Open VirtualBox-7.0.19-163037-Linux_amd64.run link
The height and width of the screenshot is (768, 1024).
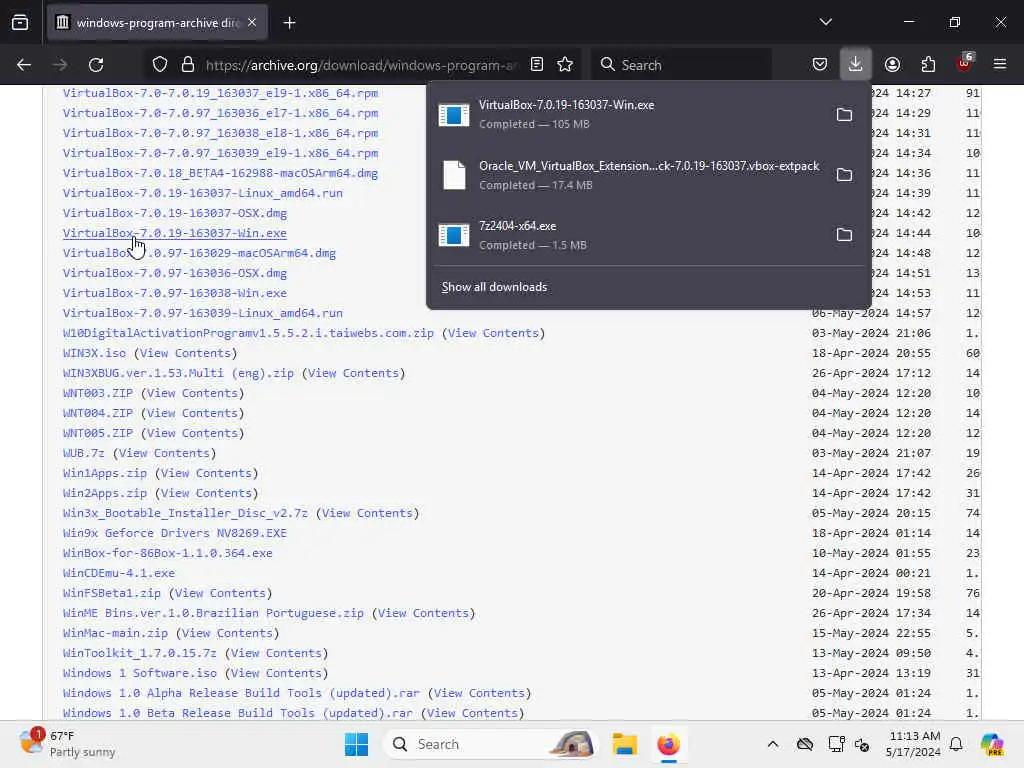(202, 193)
